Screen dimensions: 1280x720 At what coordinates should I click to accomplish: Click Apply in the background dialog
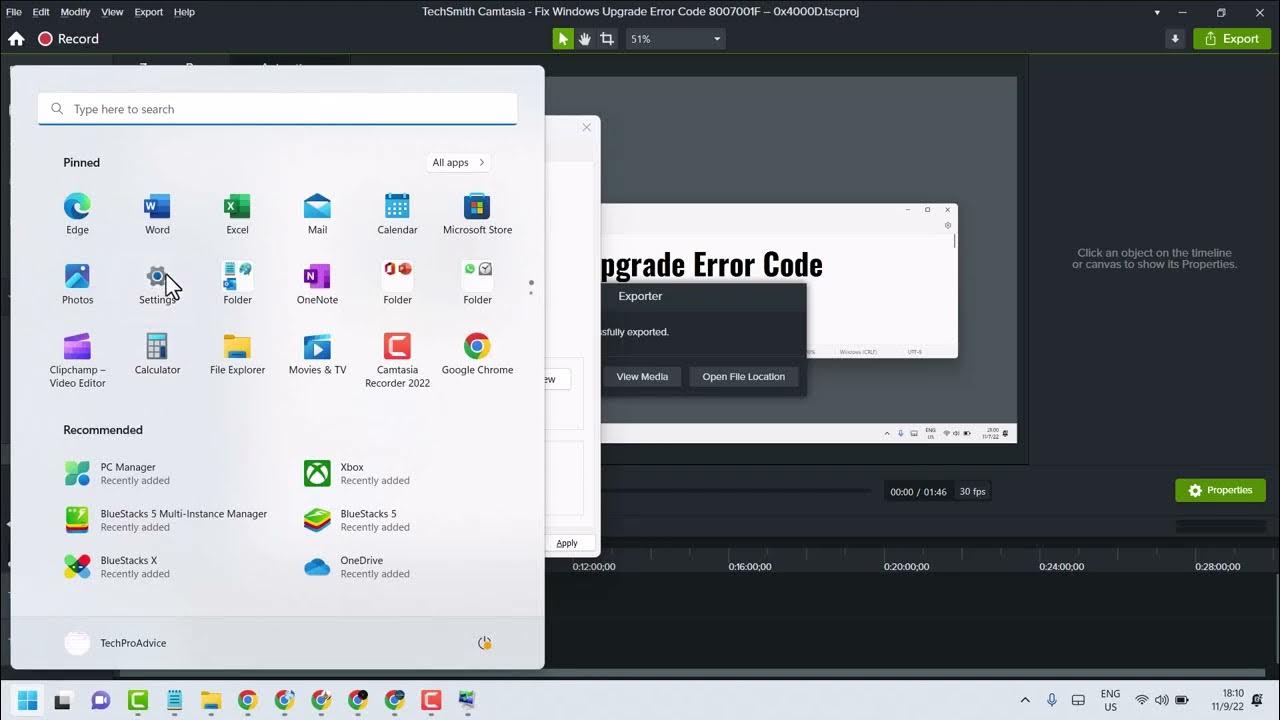point(567,543)
